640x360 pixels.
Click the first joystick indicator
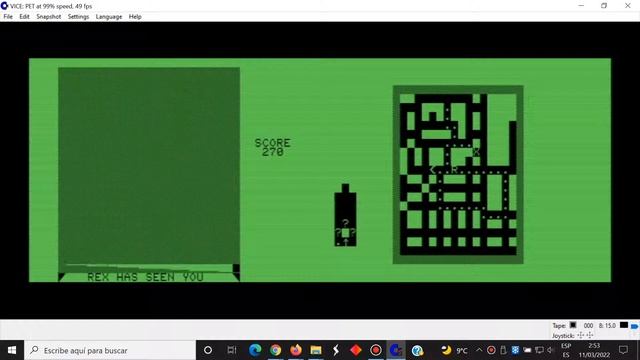(581, 336)
